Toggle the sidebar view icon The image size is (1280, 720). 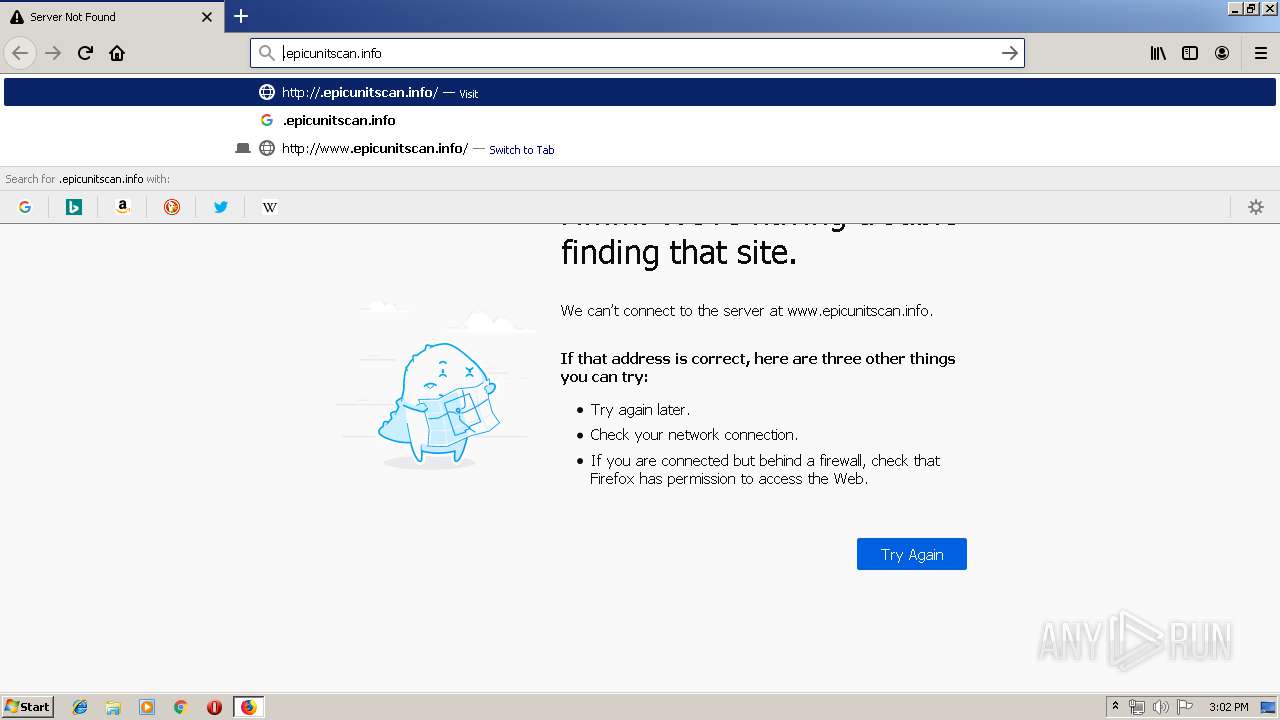(x=1190, y=53)
